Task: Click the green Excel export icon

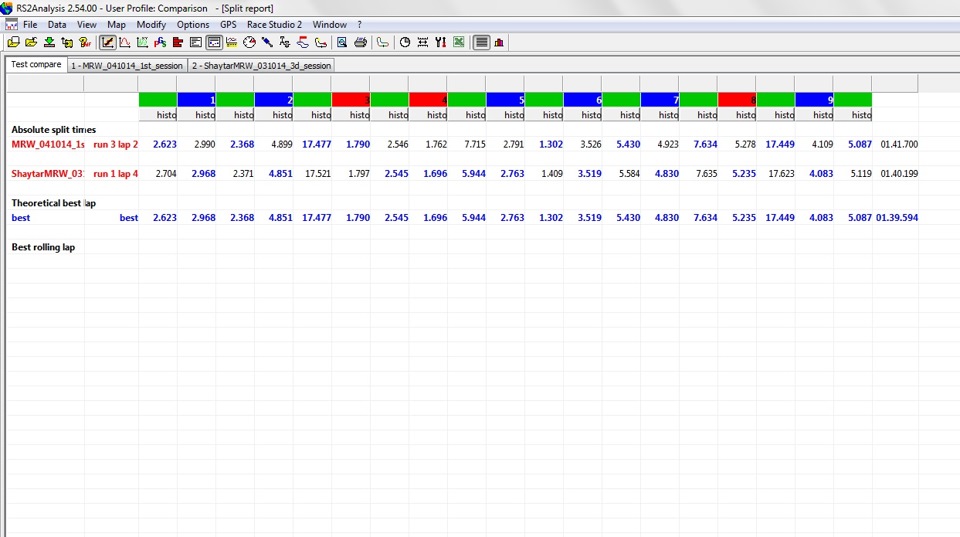Action: click(x=459, y=42)
